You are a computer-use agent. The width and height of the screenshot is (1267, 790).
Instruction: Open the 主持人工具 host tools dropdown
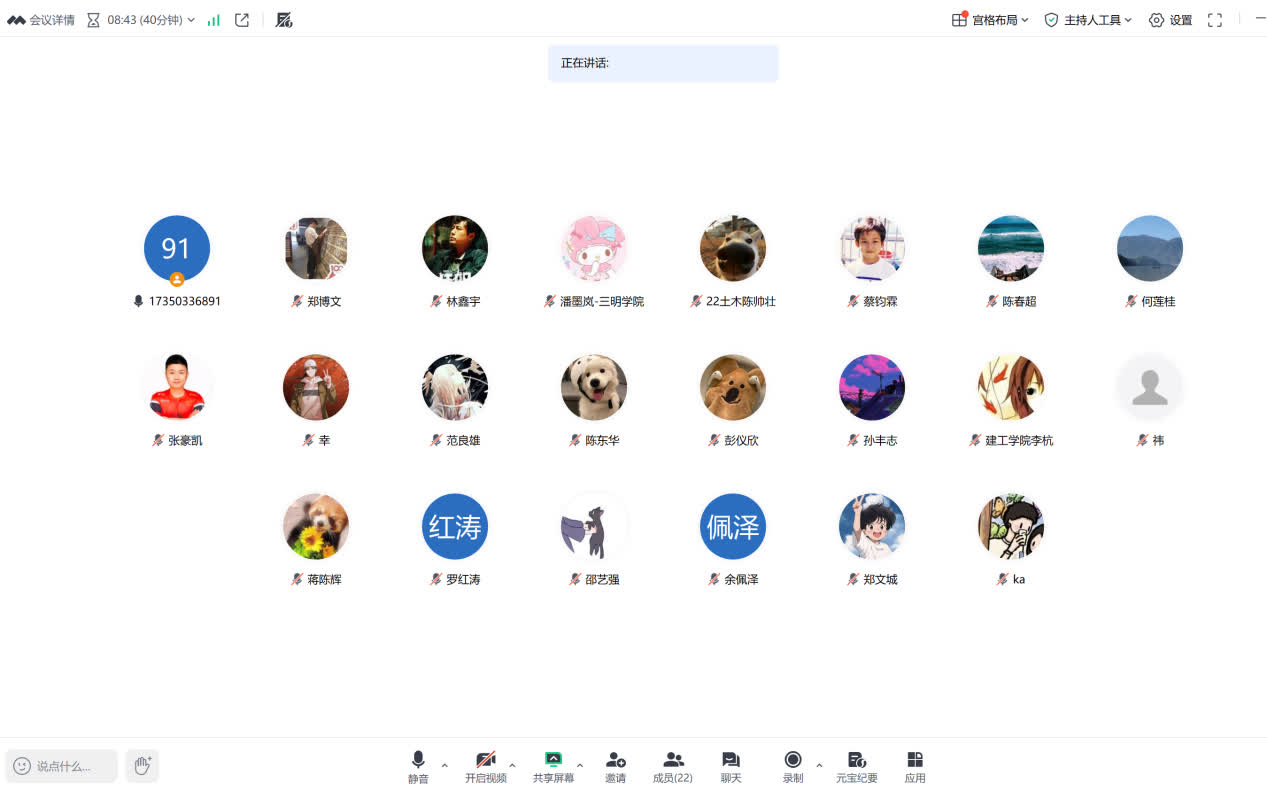point(1088,20)
